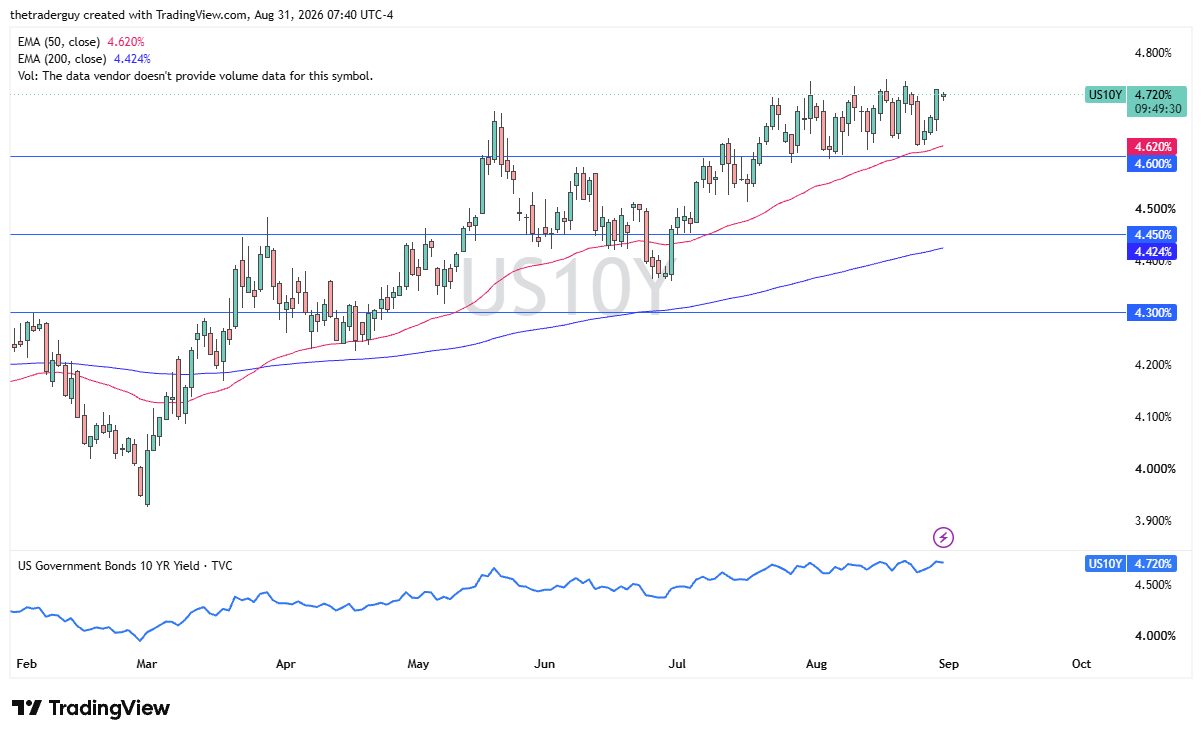Viewport: 1202px width, 738px height.
Task: Click the TradingView logo at bottom left
Action: (x=91, y=708)
